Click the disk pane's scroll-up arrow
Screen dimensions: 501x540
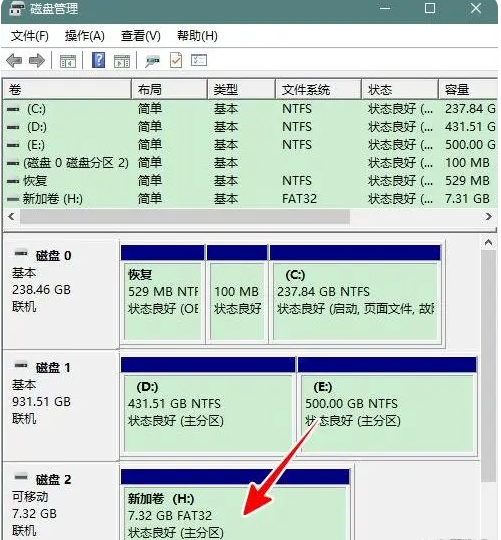[488, 242]
